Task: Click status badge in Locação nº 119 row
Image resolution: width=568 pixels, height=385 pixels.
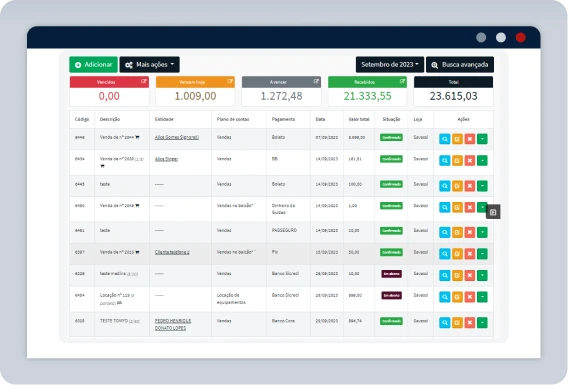Action: pyautogui.click(x=391, y=296)
